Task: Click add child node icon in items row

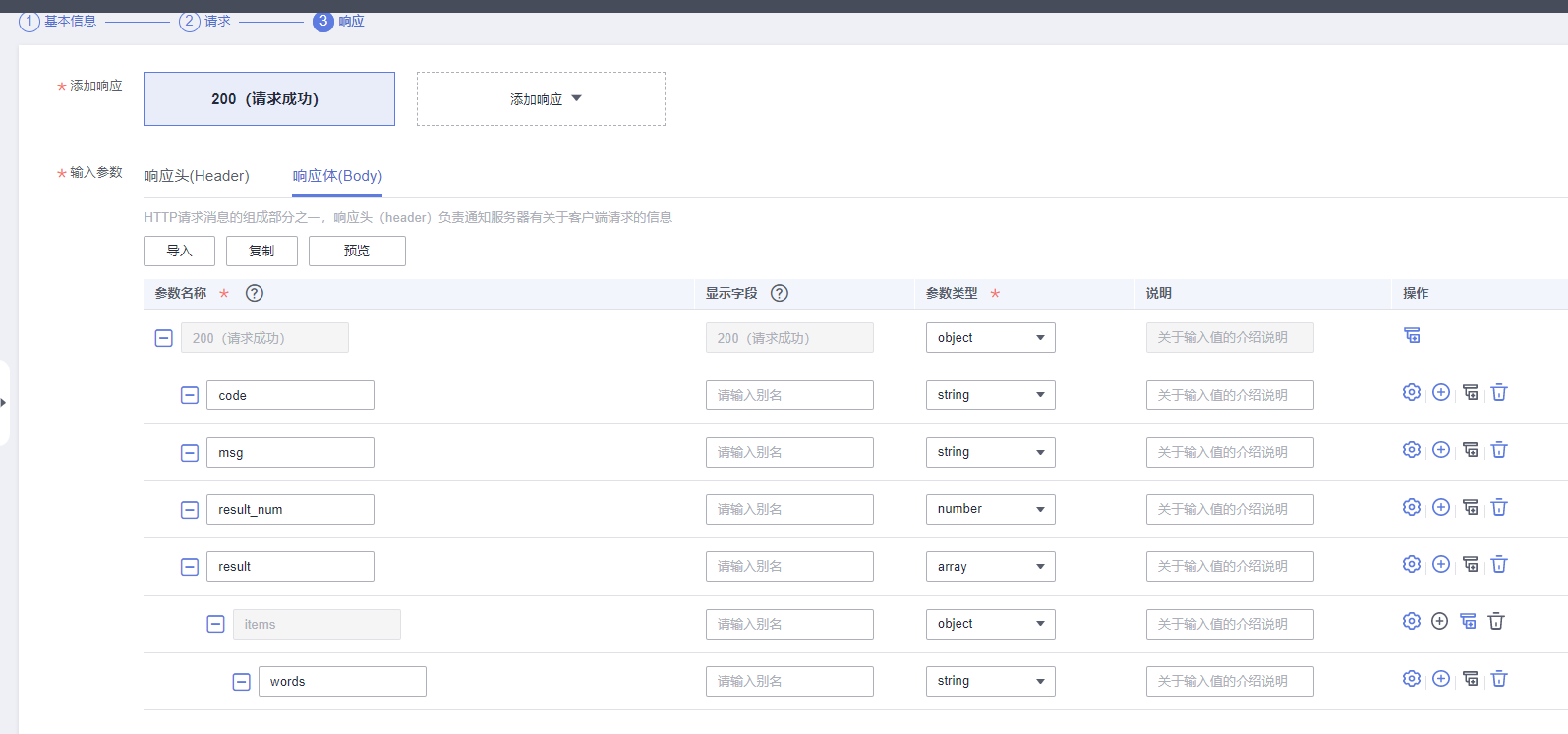Action: click(1468, 621)
